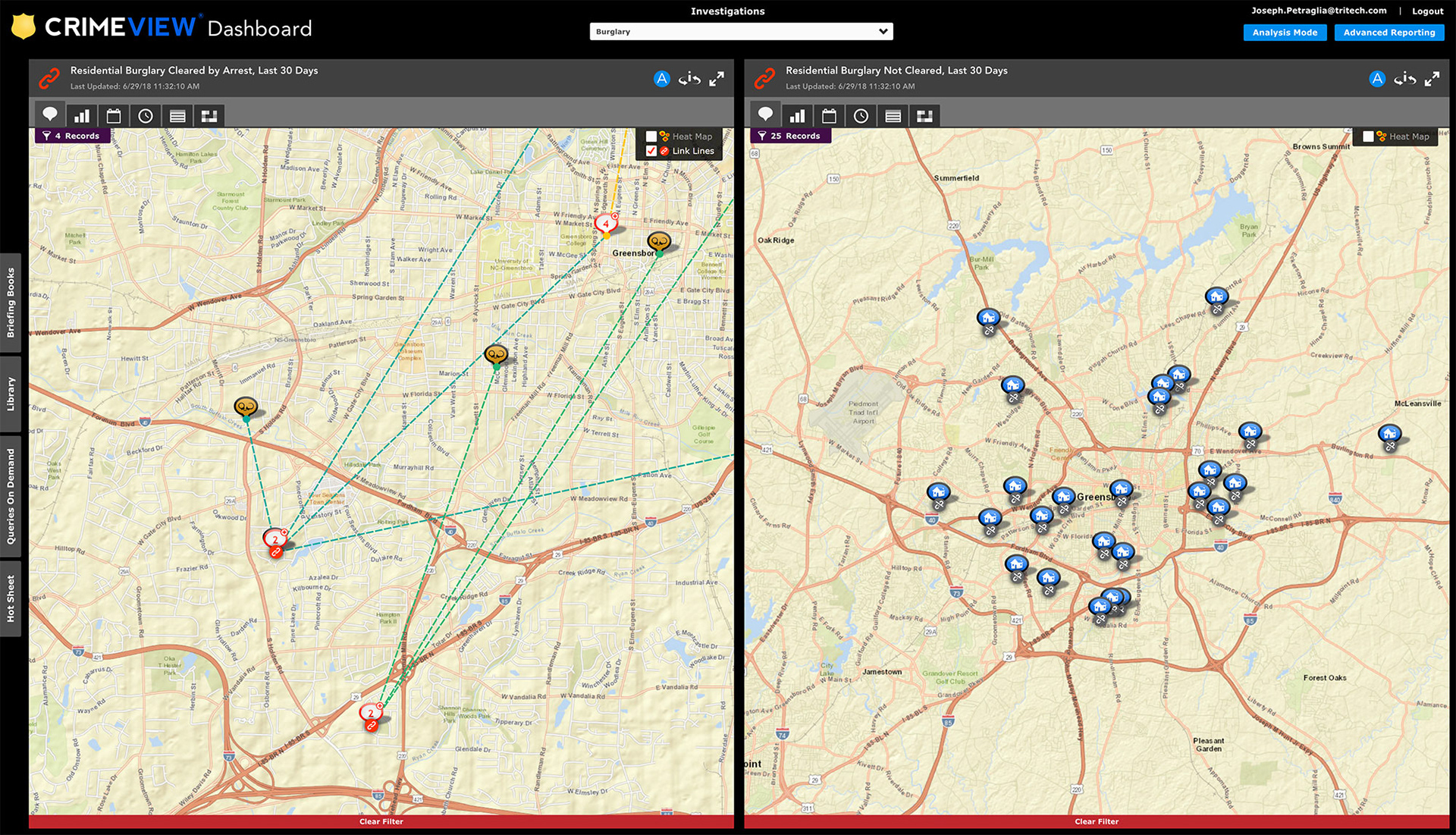Enable Heat Map checkbox in left map
The width and height of the screenshot is (1456, 835).
[x=651, y=137]
